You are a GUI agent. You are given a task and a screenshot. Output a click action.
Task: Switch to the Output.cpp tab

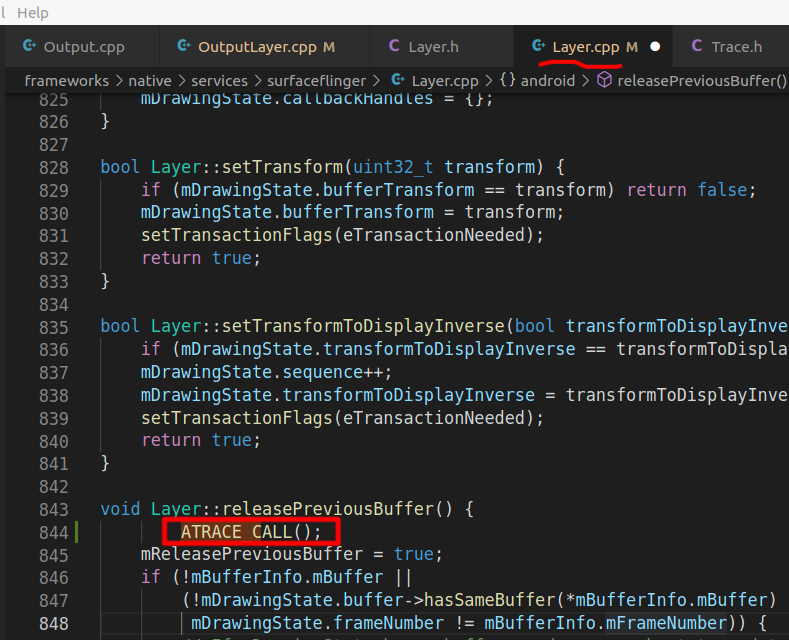[82, 47]
